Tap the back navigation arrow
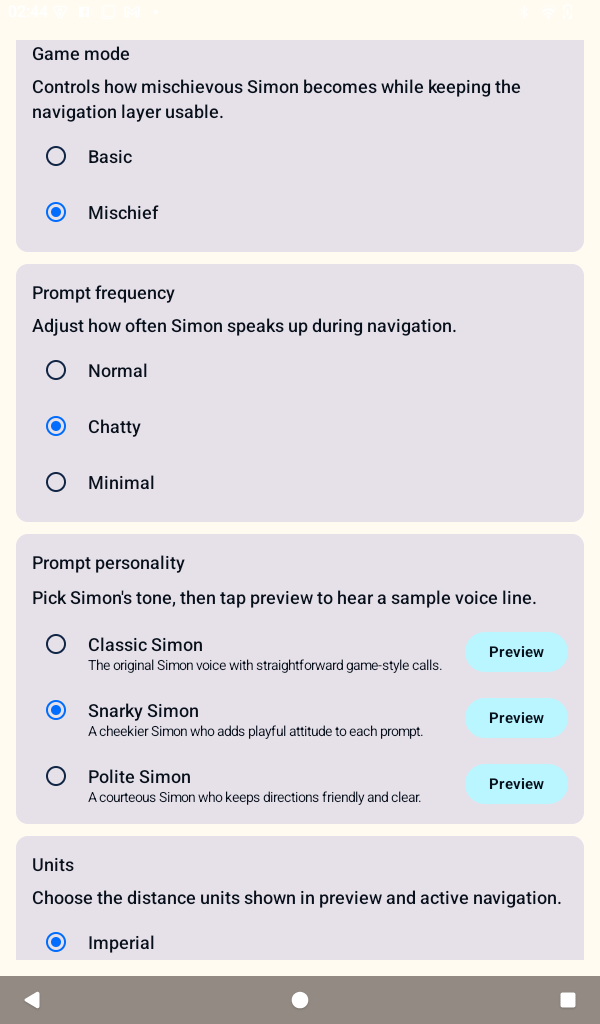The height and width of the screenshot is (1024, 600). 32,999
